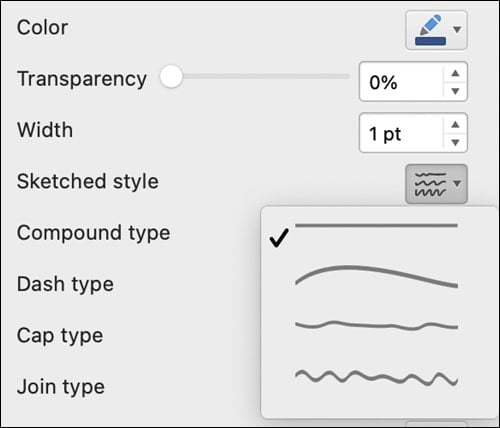Image resolution: width=500 pixels, height=428 pixels.
Task: Choose the freehand wobbly line style
Action: (x=376, y=325)
